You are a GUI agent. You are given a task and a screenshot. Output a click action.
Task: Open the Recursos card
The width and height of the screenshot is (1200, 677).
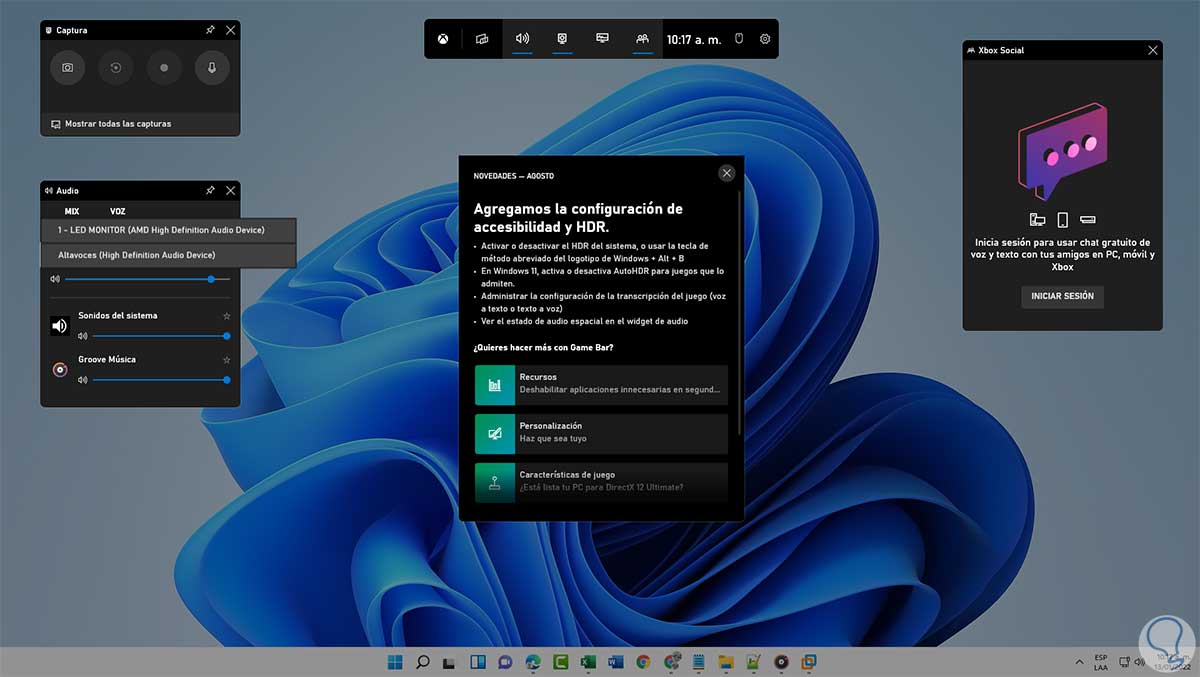click(x=601, y=384)
